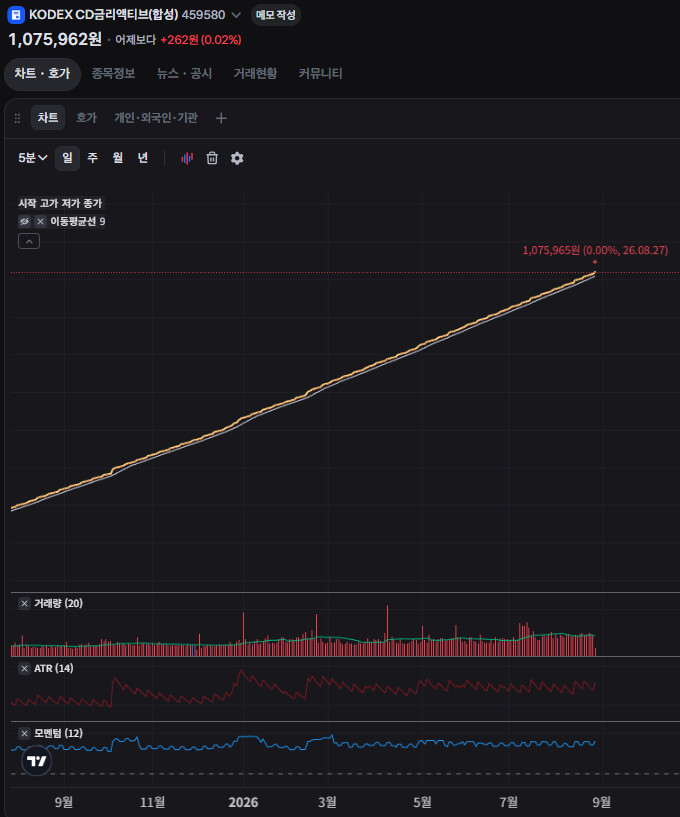
Task: Add a new panel with the plus icon
Action: (221, 118)
